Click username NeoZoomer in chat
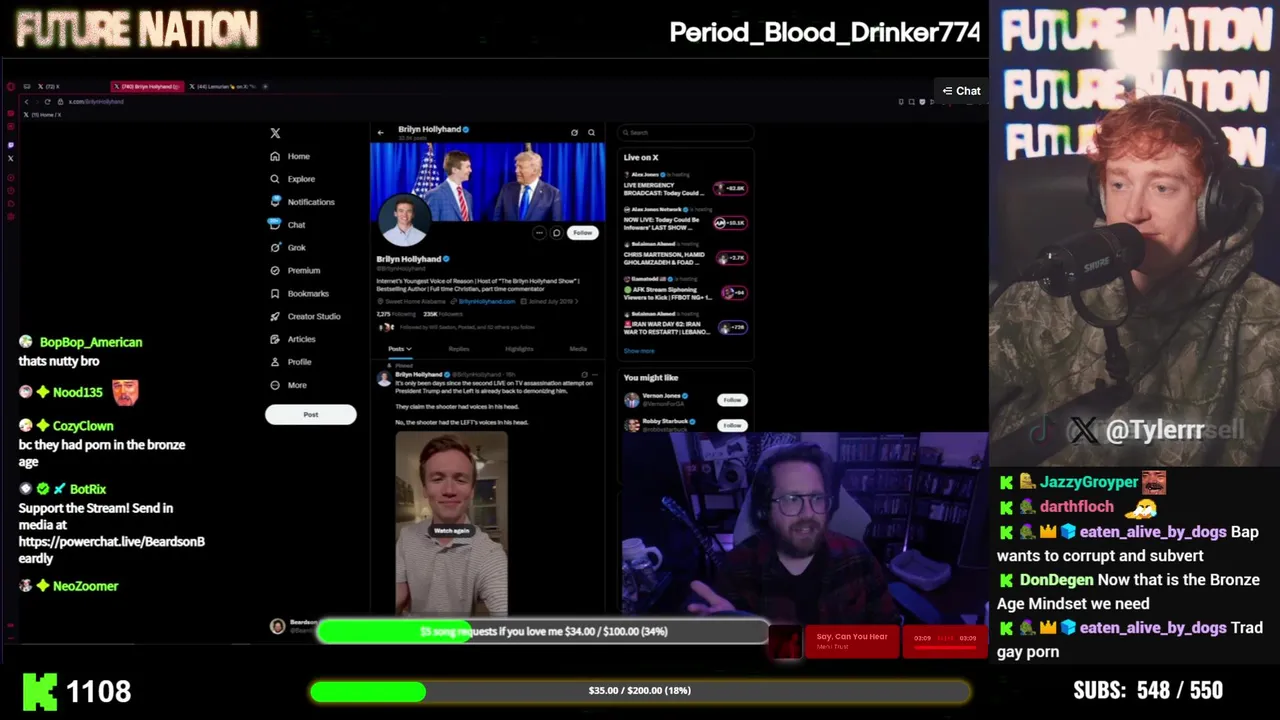1280x720 pixels. (x=85, y=586)
